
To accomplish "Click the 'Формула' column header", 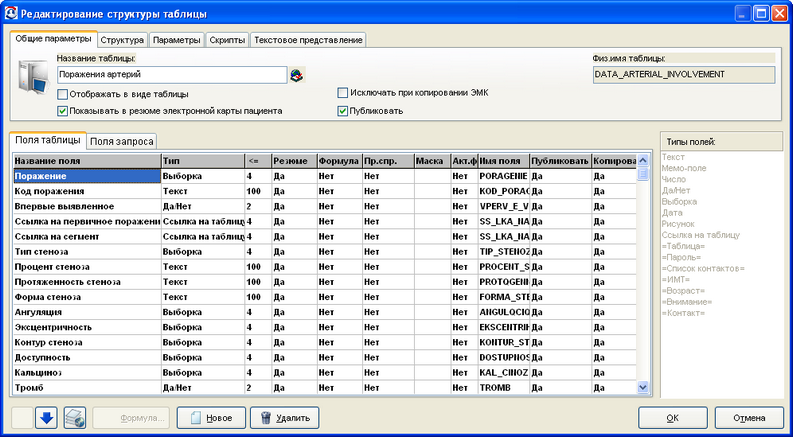I will pos(339,161).
